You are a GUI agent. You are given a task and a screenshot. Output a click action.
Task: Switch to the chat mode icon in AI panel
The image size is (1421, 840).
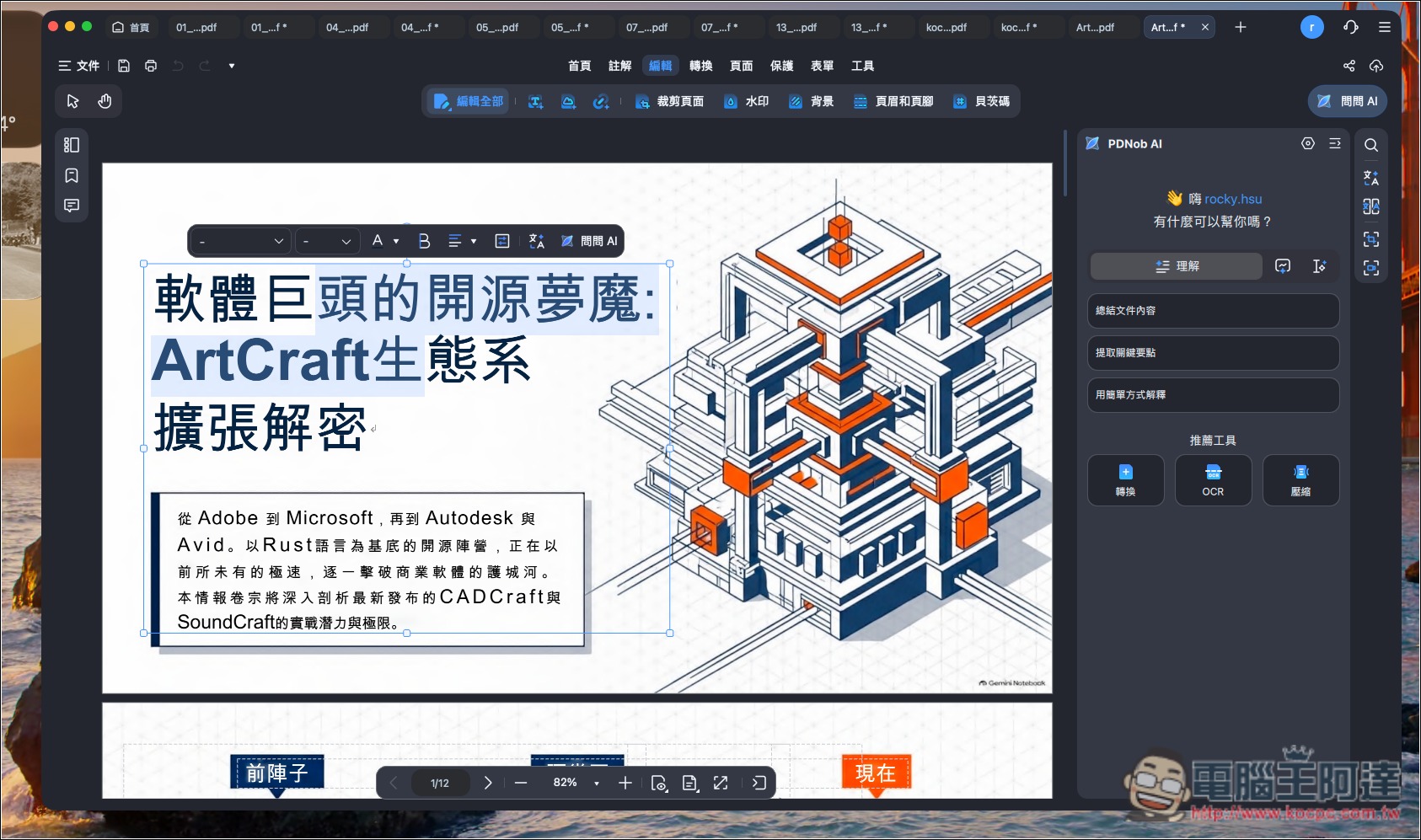1283,266
